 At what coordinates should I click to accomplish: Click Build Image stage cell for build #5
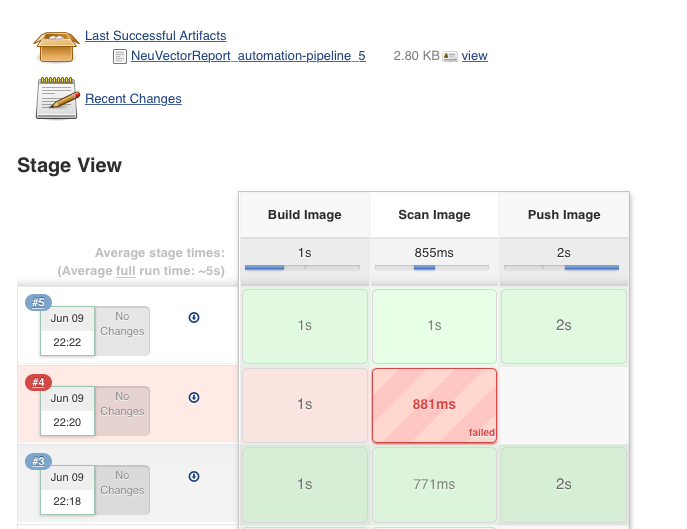point(305,326)
